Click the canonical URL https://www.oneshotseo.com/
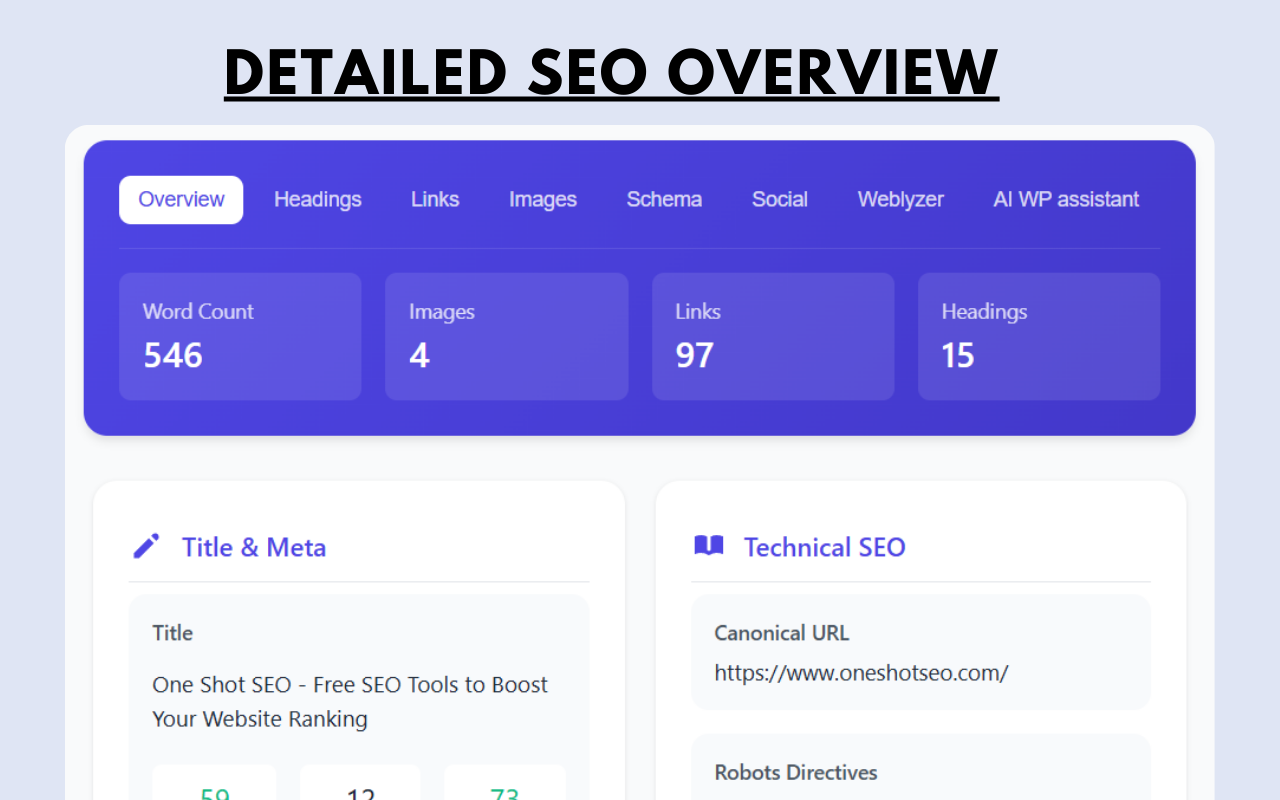1280x800 pixels. pyautogui.click(x=861, y=673)
